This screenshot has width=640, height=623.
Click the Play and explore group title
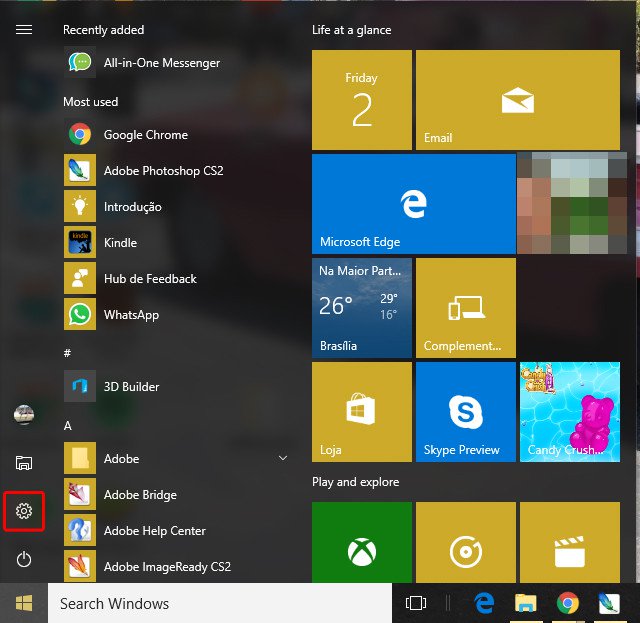click(x=356, y=482)
